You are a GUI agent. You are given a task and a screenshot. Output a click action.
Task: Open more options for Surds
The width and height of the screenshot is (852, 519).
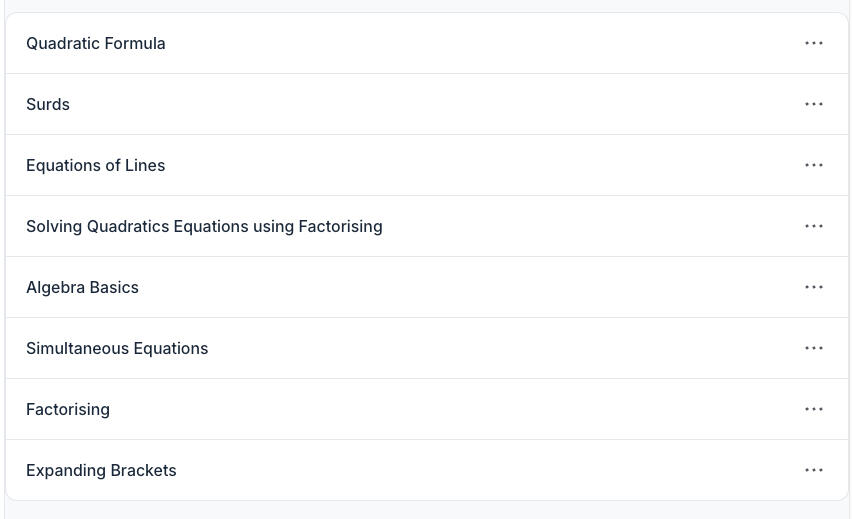click(814, 104)
